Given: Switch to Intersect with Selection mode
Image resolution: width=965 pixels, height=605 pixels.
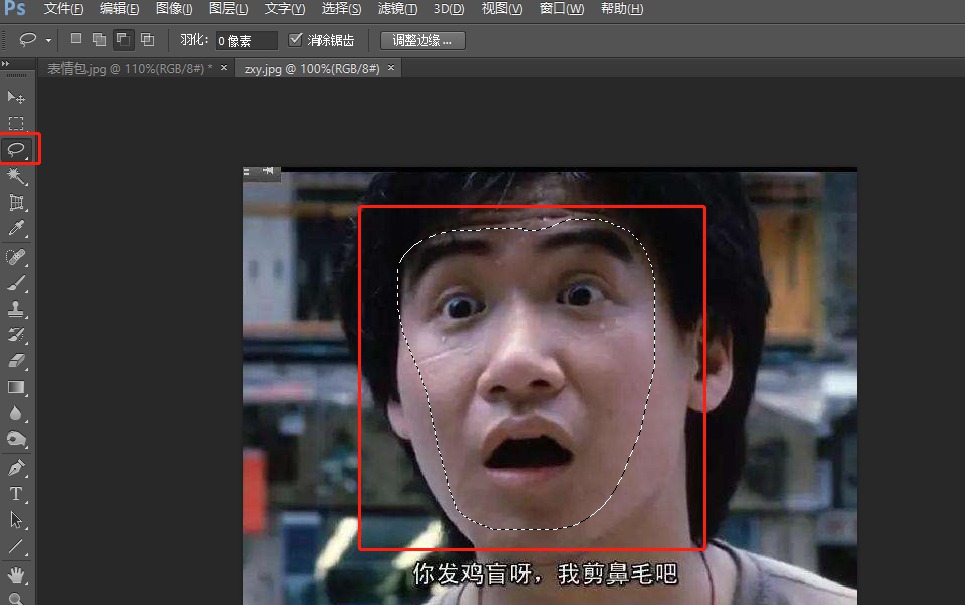Looking at the screenshot, I should 147,40.
